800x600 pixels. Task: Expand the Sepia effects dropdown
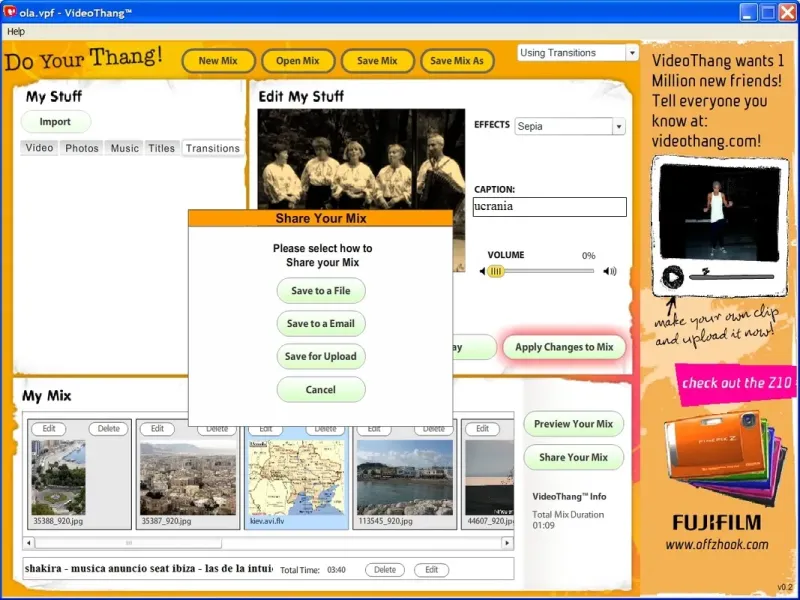tap(618, 126)
